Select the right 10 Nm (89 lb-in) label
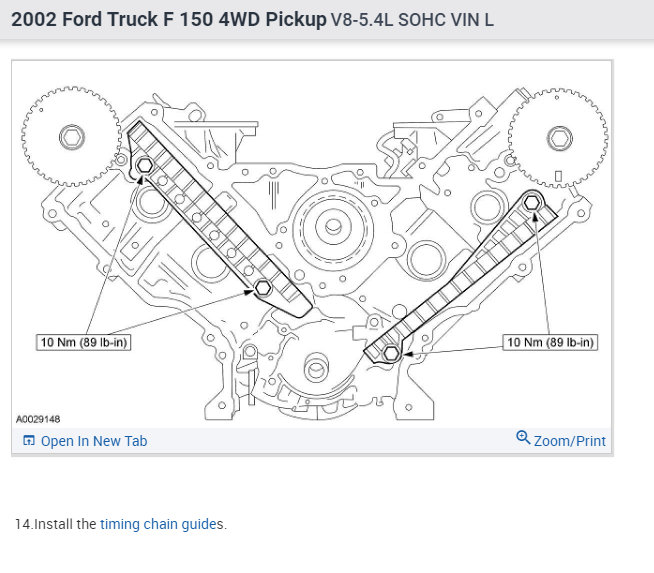This screenshot has height=573, width=654. coord(550,342)
